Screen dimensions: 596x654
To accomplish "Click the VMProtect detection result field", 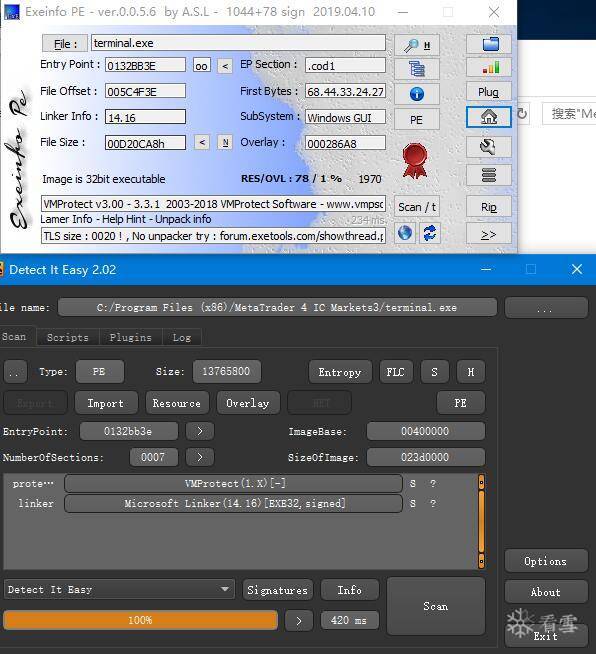I will coord(213,204).
